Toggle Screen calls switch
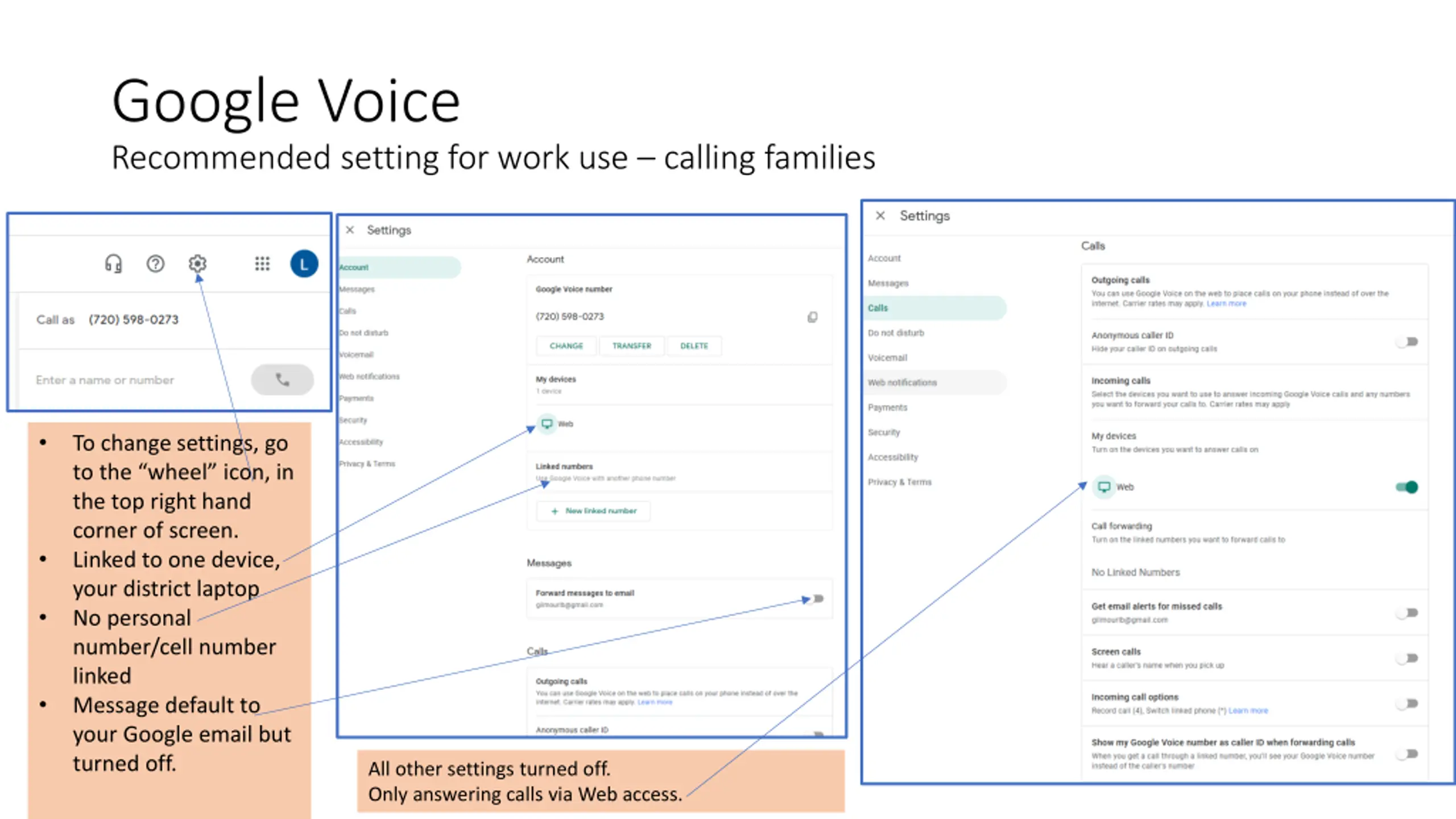This screenshot has width=1456, height=819. click(x=1407, y=658)
